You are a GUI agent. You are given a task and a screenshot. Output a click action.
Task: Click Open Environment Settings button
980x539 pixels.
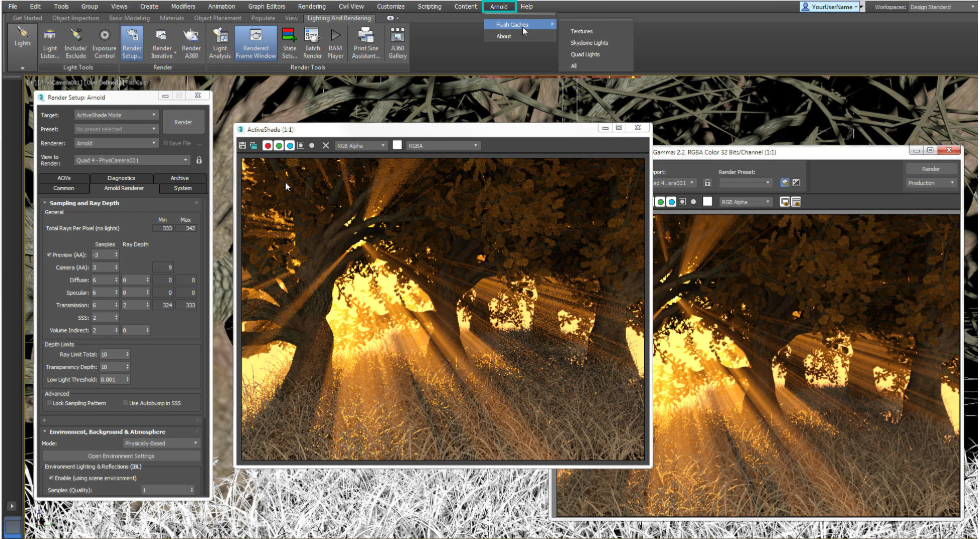121,456
